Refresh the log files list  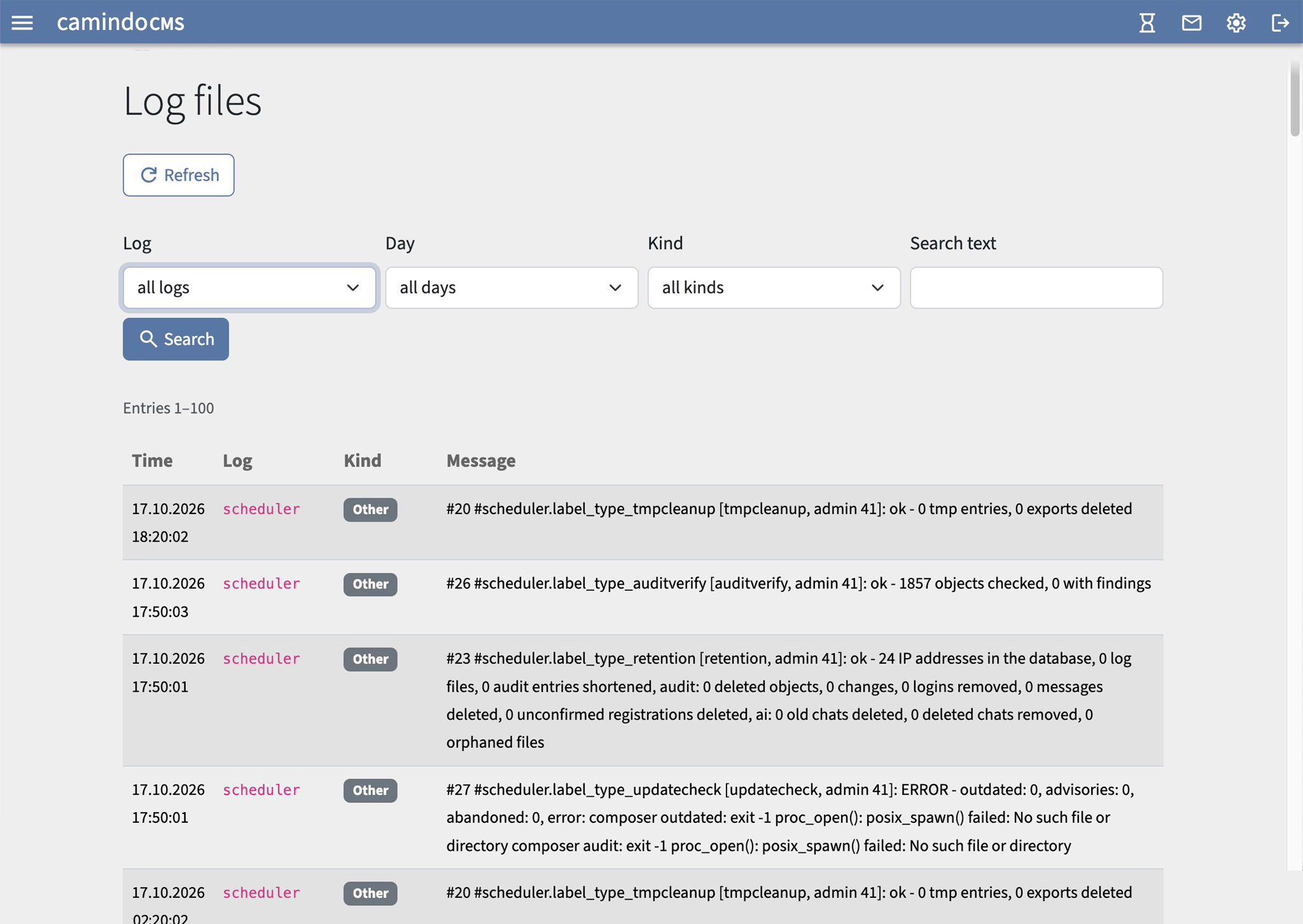(x=179, y=175)
